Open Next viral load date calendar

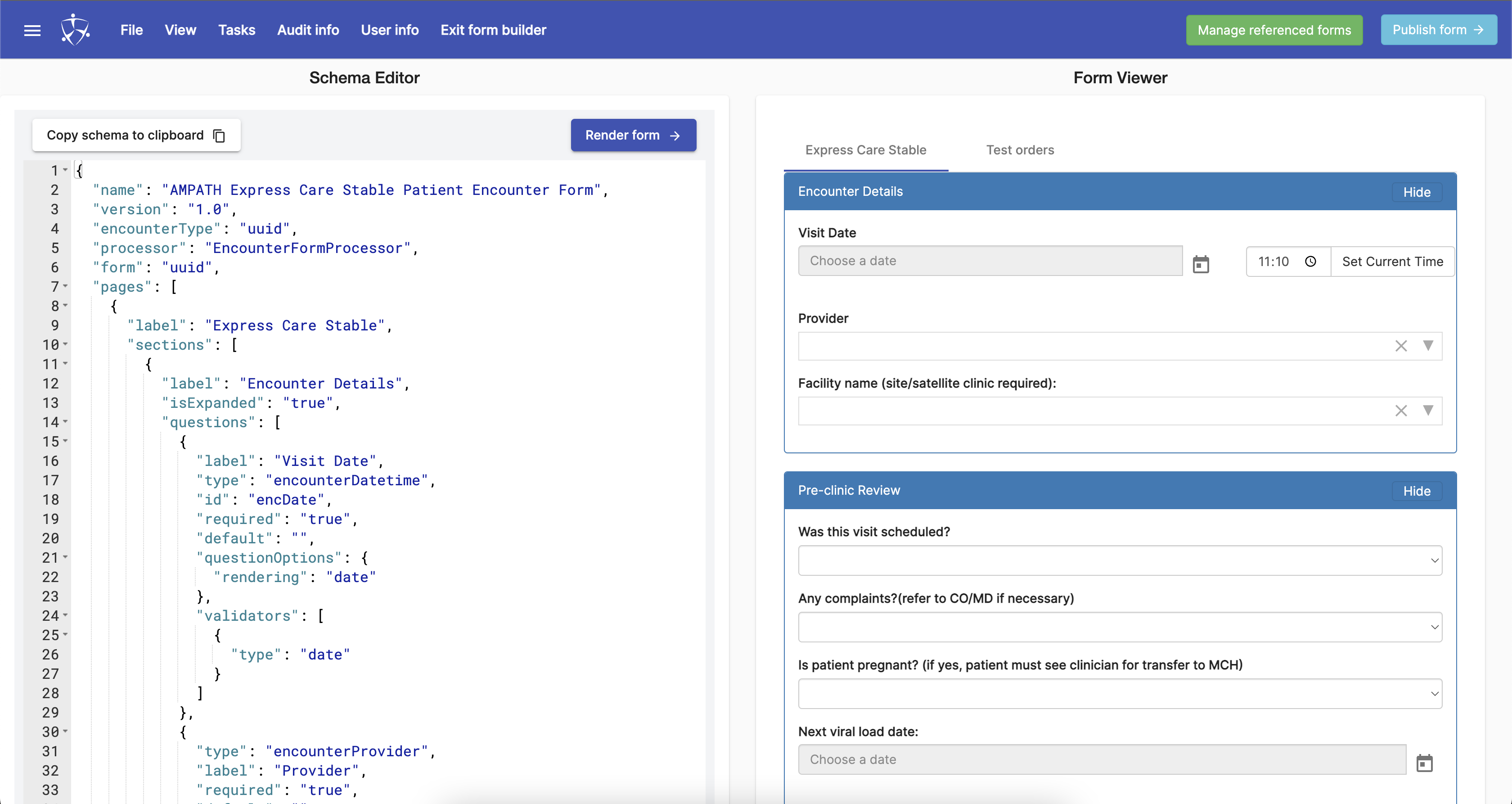(1425, 763)
